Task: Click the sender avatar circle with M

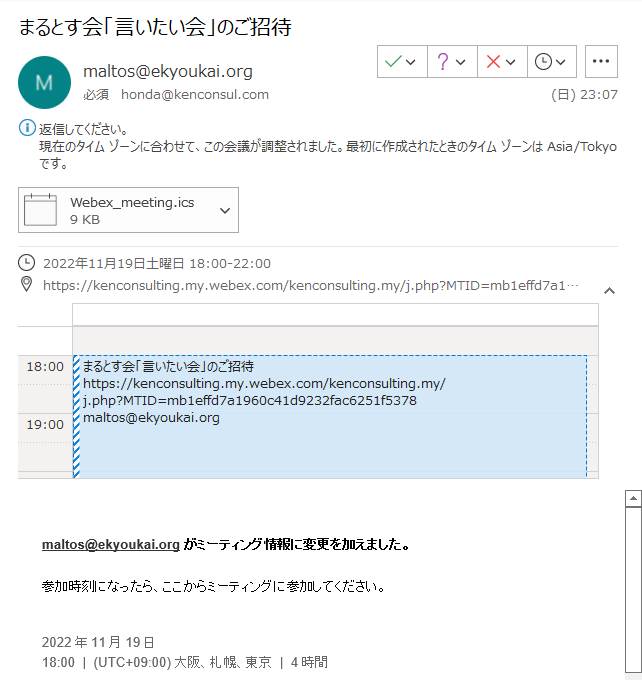Action: pos(44,82)
